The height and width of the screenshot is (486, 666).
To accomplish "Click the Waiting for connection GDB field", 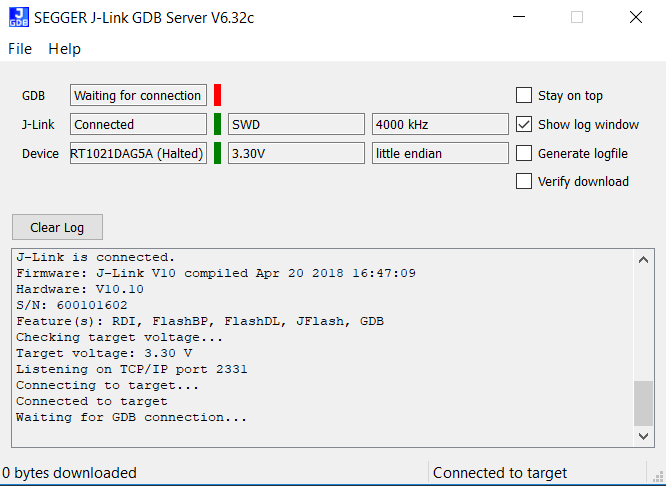I will (138, 96).
